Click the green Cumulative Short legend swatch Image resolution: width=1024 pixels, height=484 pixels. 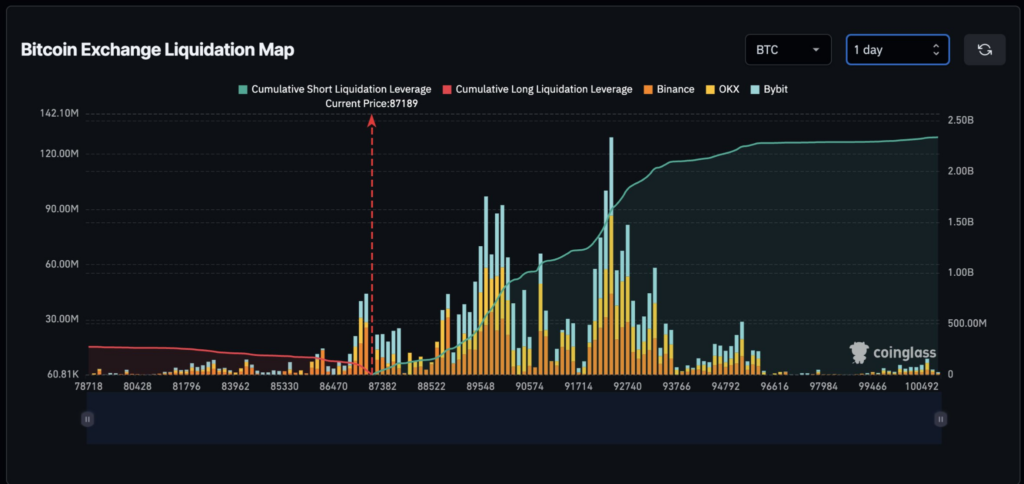[241, 90]
